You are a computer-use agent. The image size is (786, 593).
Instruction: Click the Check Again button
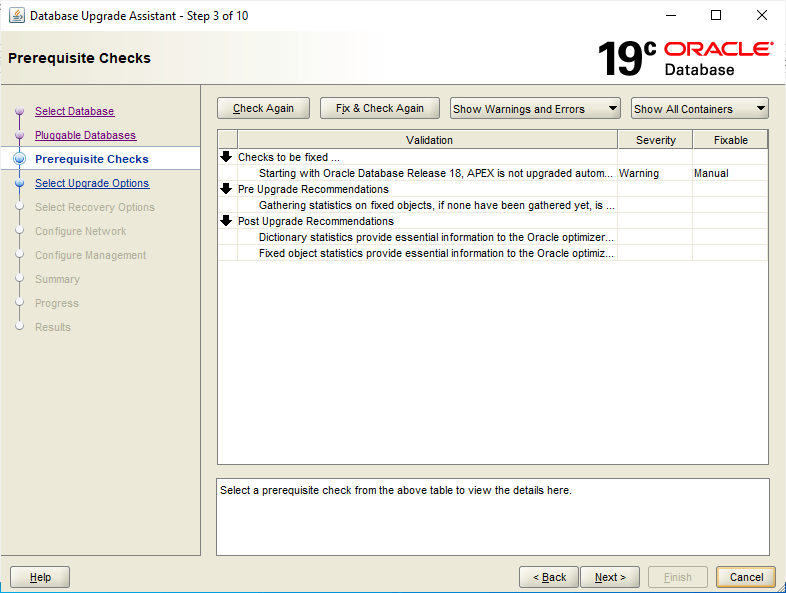[x=263, y=108]
